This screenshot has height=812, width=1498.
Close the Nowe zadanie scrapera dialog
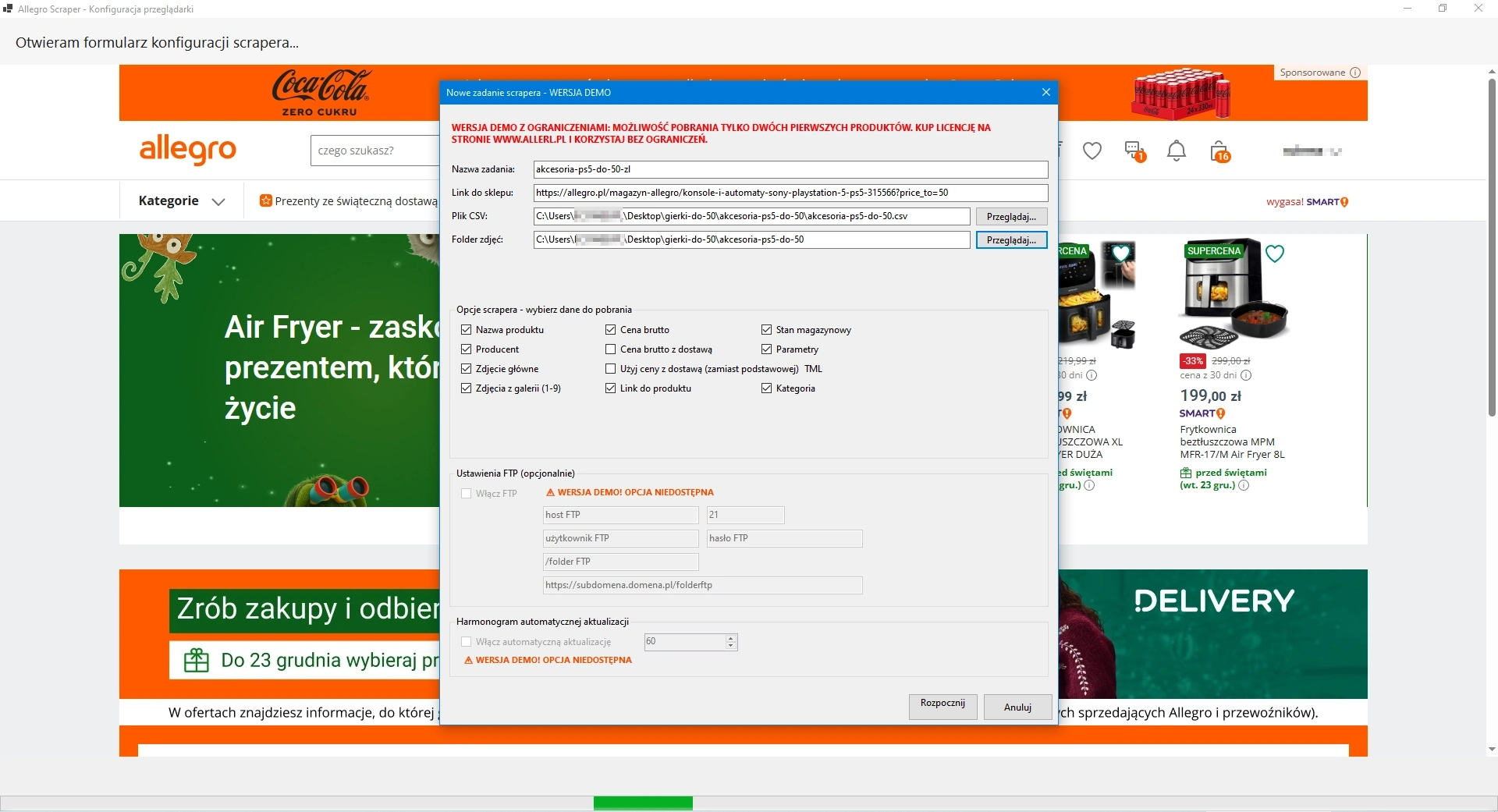(1045, 92)
